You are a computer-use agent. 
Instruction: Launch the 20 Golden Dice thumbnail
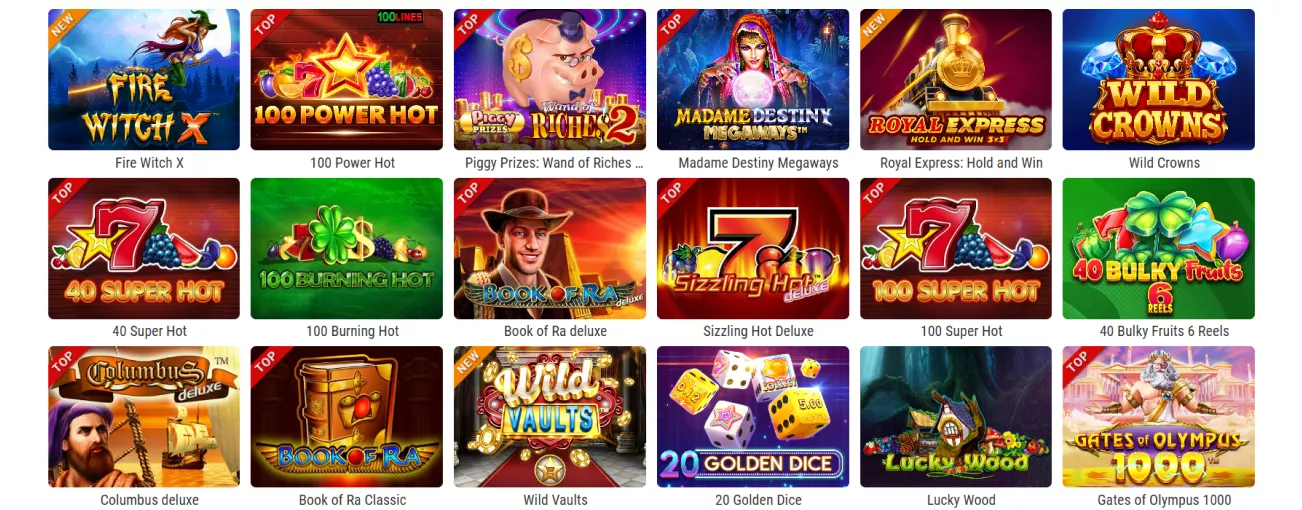click(753, 417)
